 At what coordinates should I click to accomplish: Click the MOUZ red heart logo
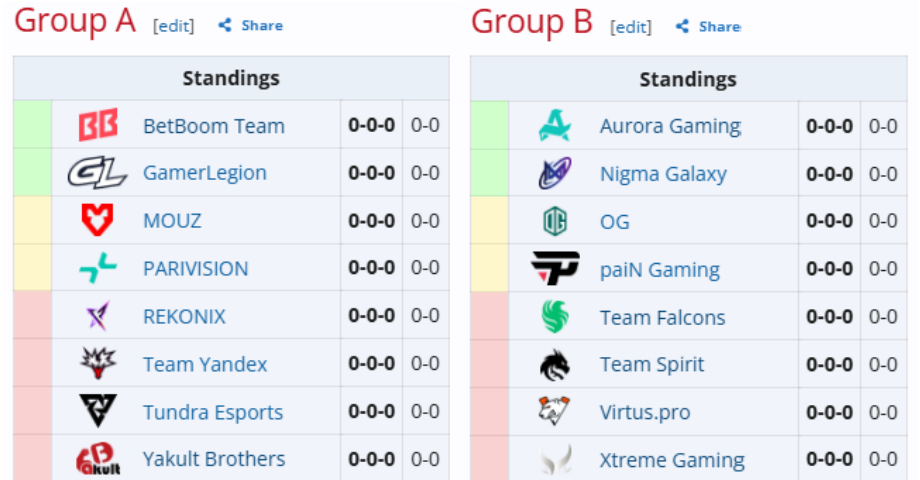[x=97, y=220]
